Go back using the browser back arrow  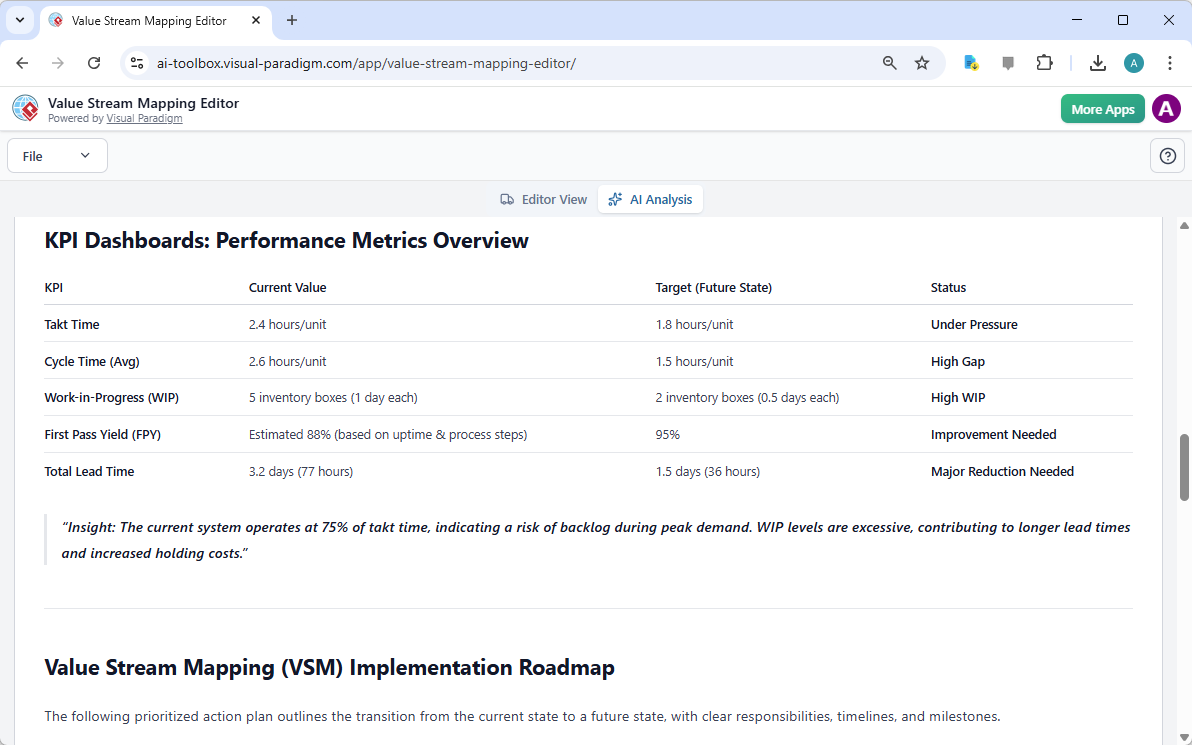22,62
